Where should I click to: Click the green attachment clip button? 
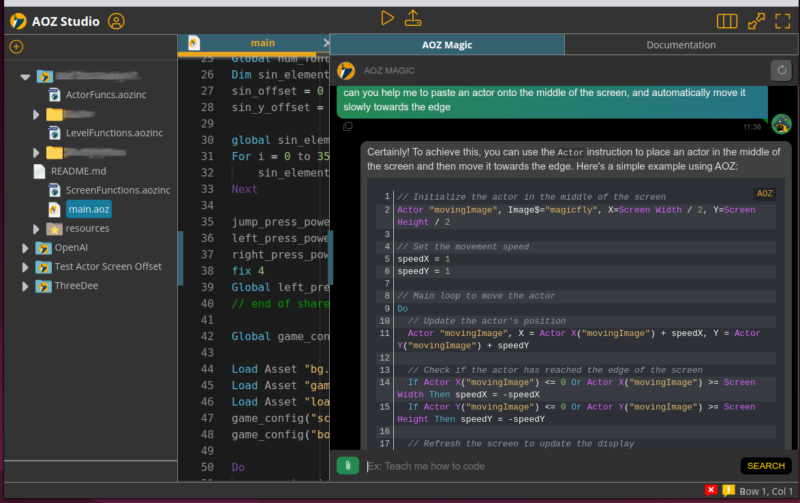coord(347,466)
